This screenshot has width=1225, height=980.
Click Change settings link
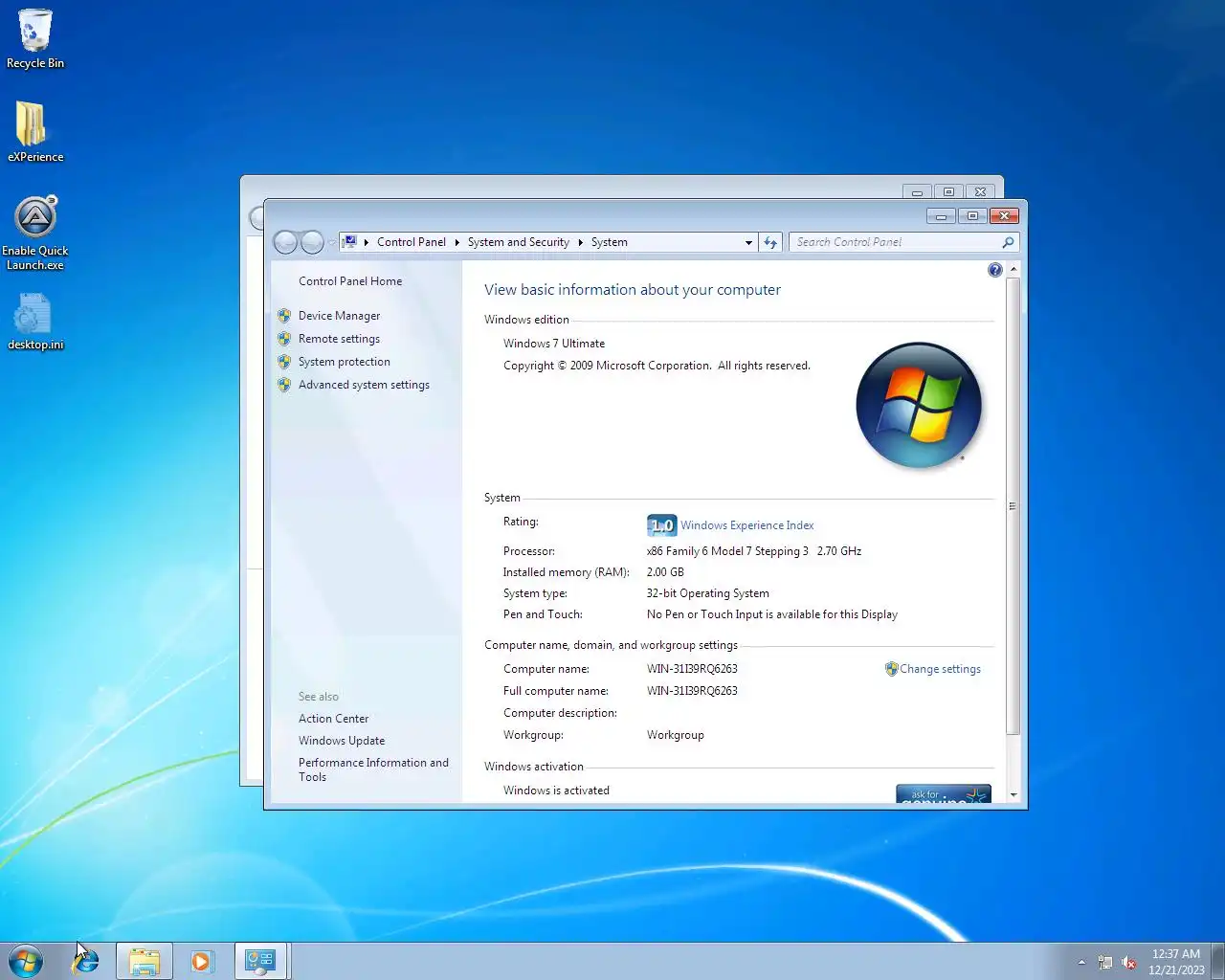[940, 669]
